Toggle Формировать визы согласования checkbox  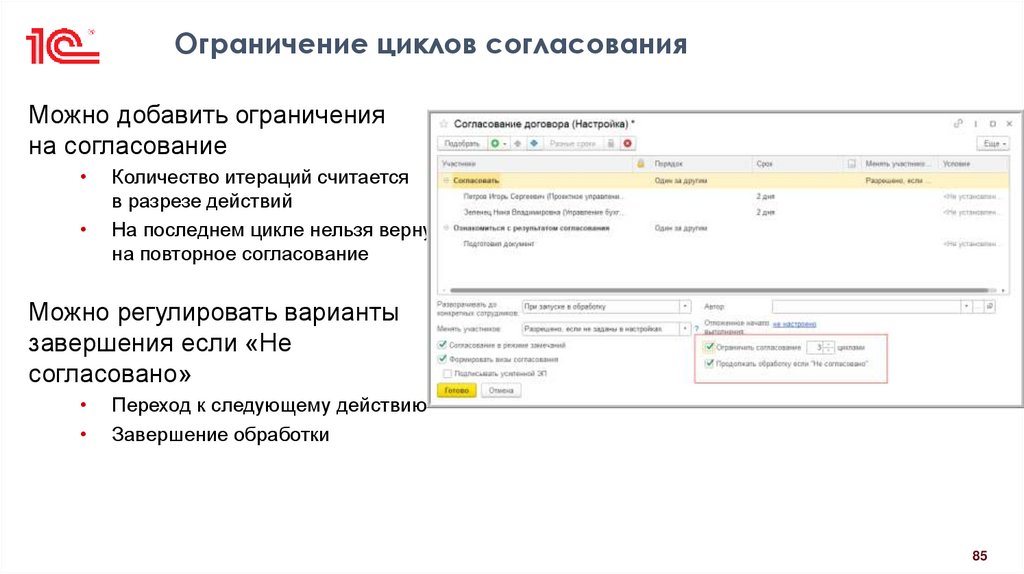442,359
